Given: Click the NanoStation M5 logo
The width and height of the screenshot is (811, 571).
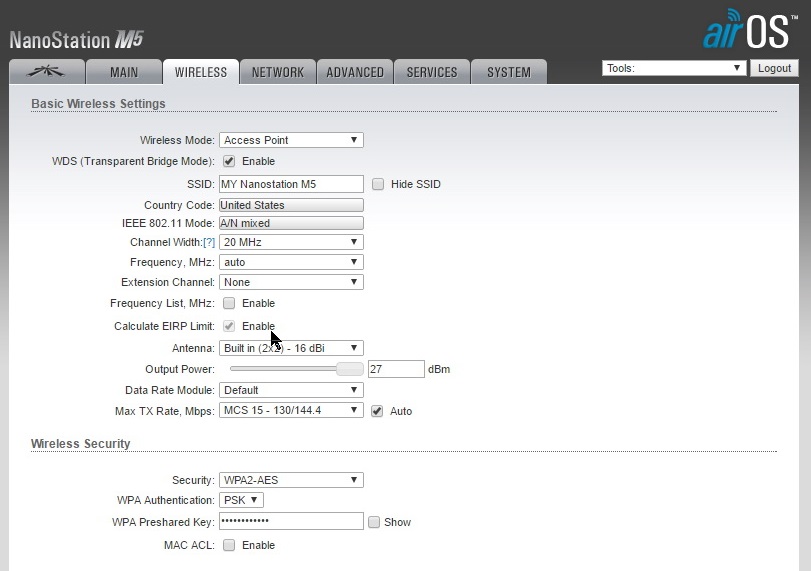Looking at the screenshot, I should click(76, 40).
